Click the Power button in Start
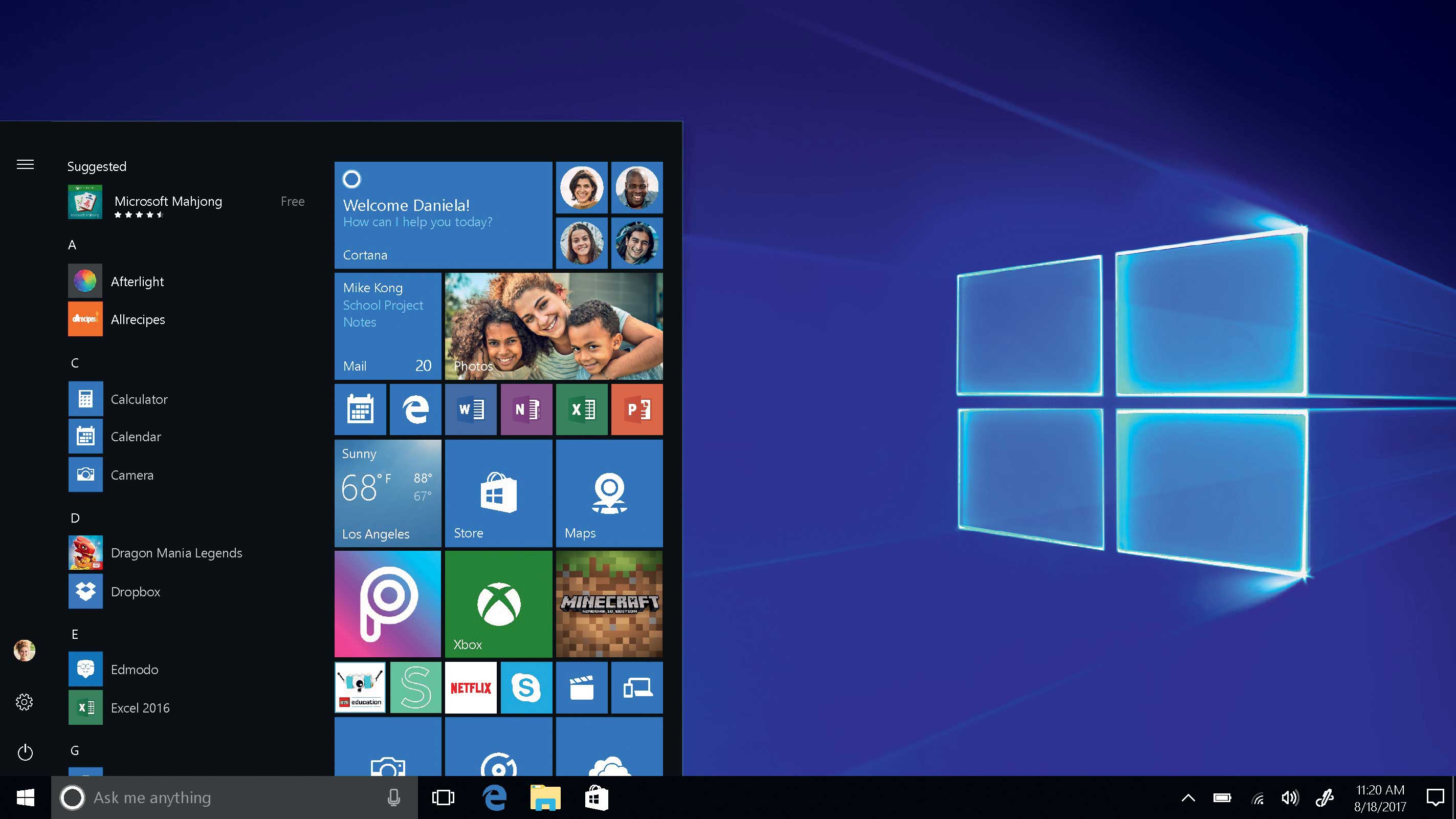This screenshot has height=819, width=1456. tap(25, 752)
